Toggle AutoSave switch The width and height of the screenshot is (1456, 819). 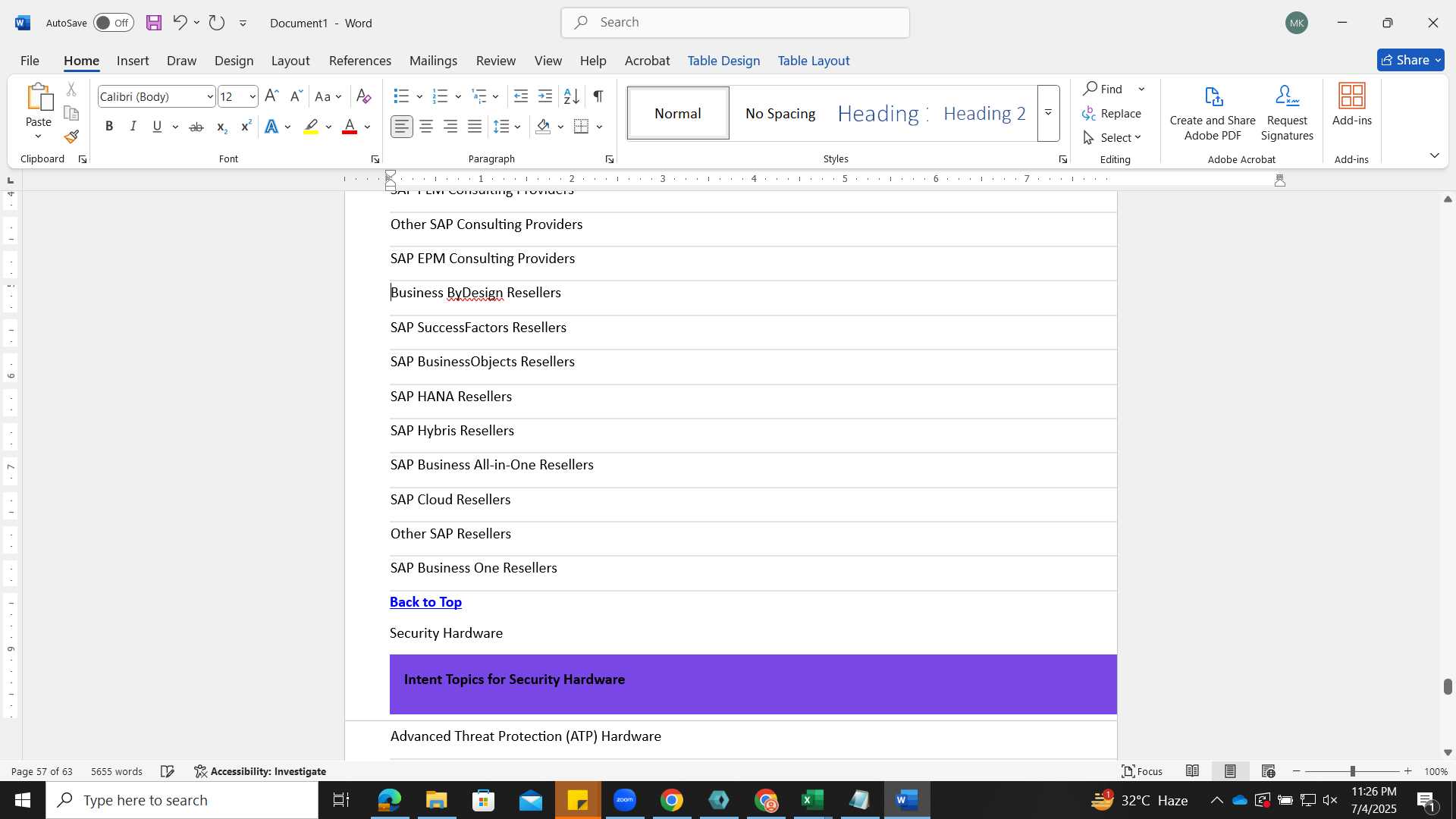(x=114, y=23)
